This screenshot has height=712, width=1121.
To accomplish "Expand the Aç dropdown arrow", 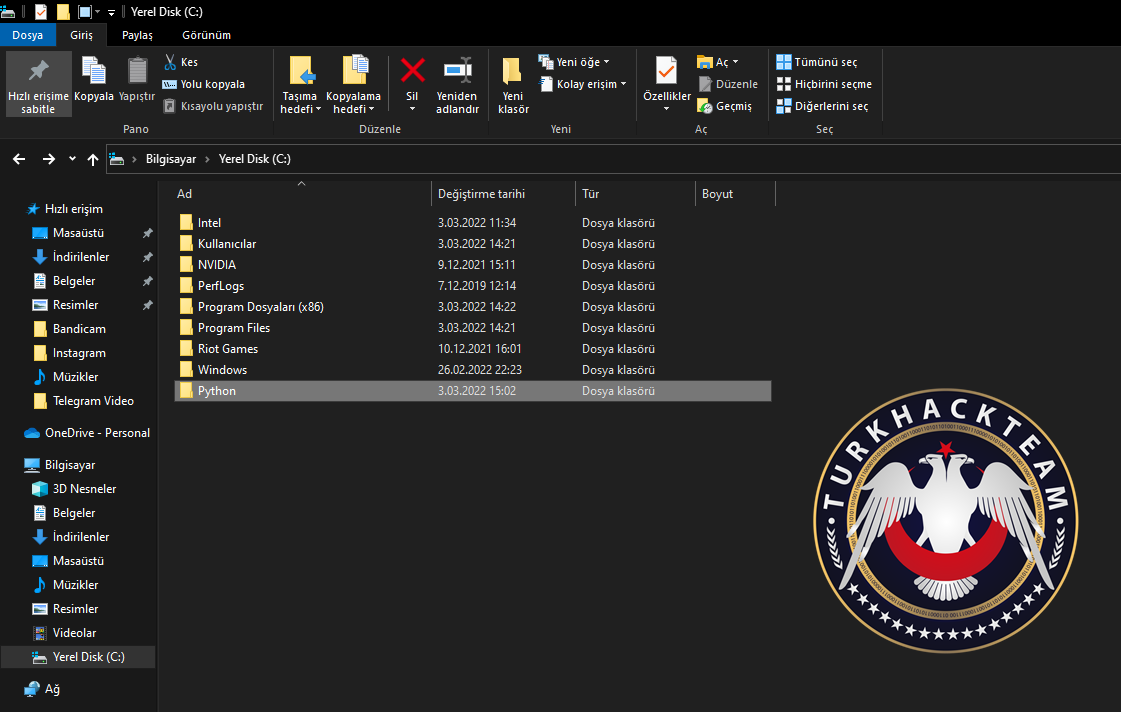I will coord(736,62).
